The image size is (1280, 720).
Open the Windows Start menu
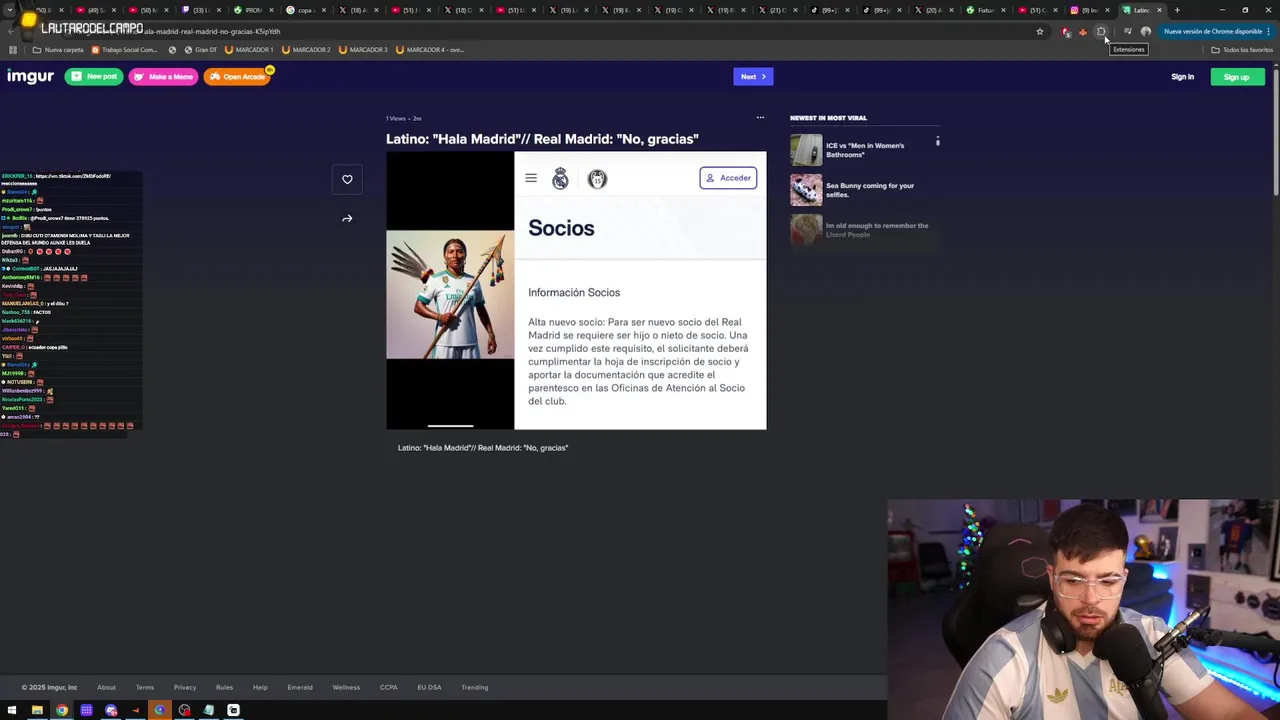(12, 710)
